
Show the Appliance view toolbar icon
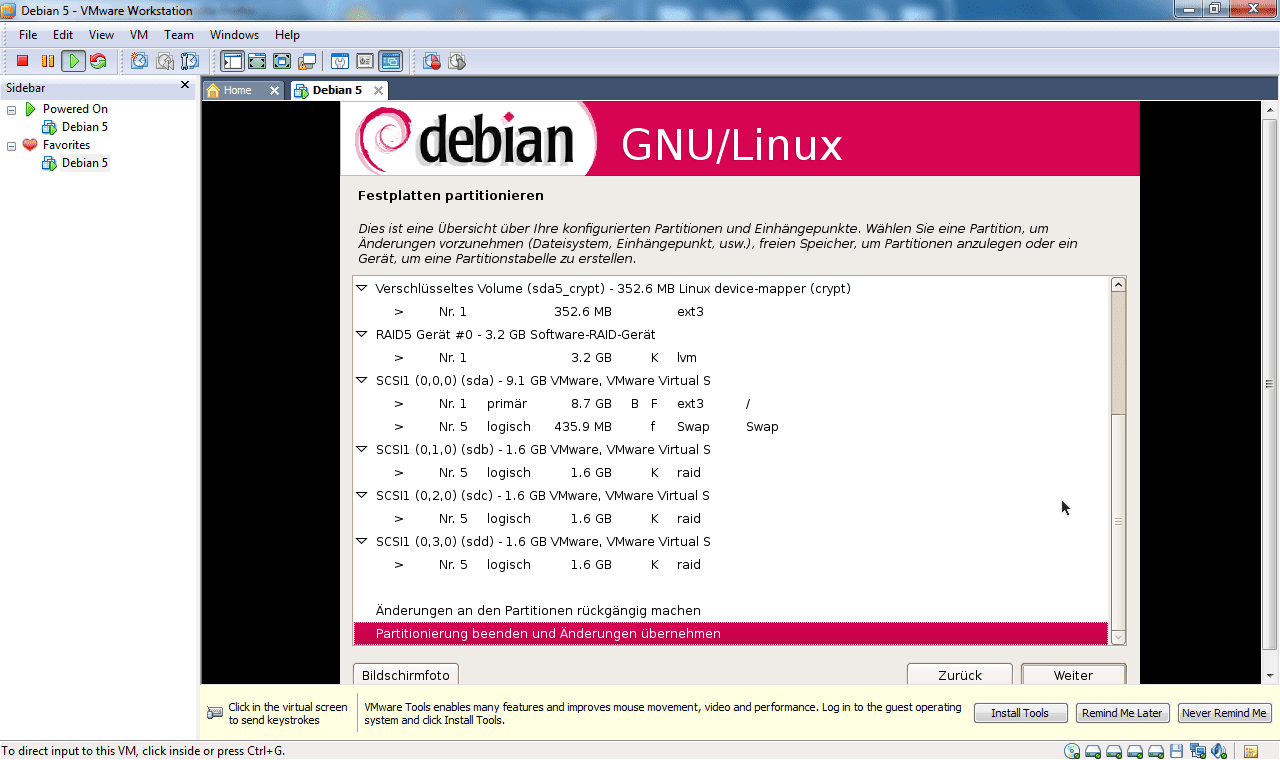[365, 61]
